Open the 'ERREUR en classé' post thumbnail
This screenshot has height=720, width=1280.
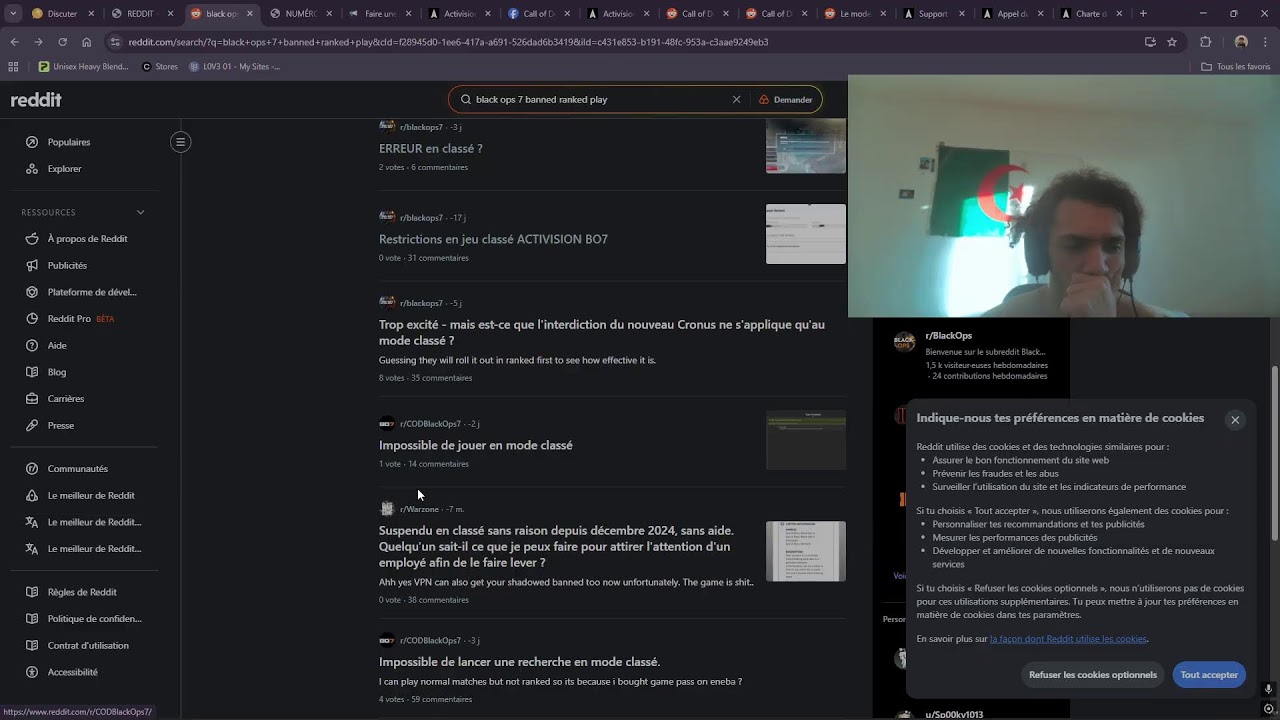pyautogui.click(x=806, y=146)
